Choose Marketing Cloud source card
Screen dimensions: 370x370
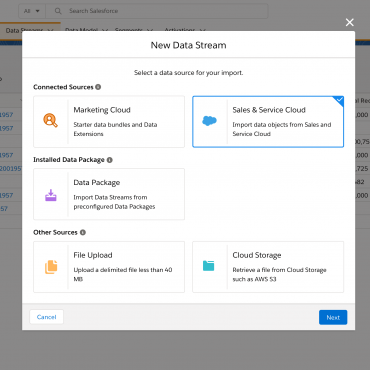pyautogui.click(x=109, y=122)
